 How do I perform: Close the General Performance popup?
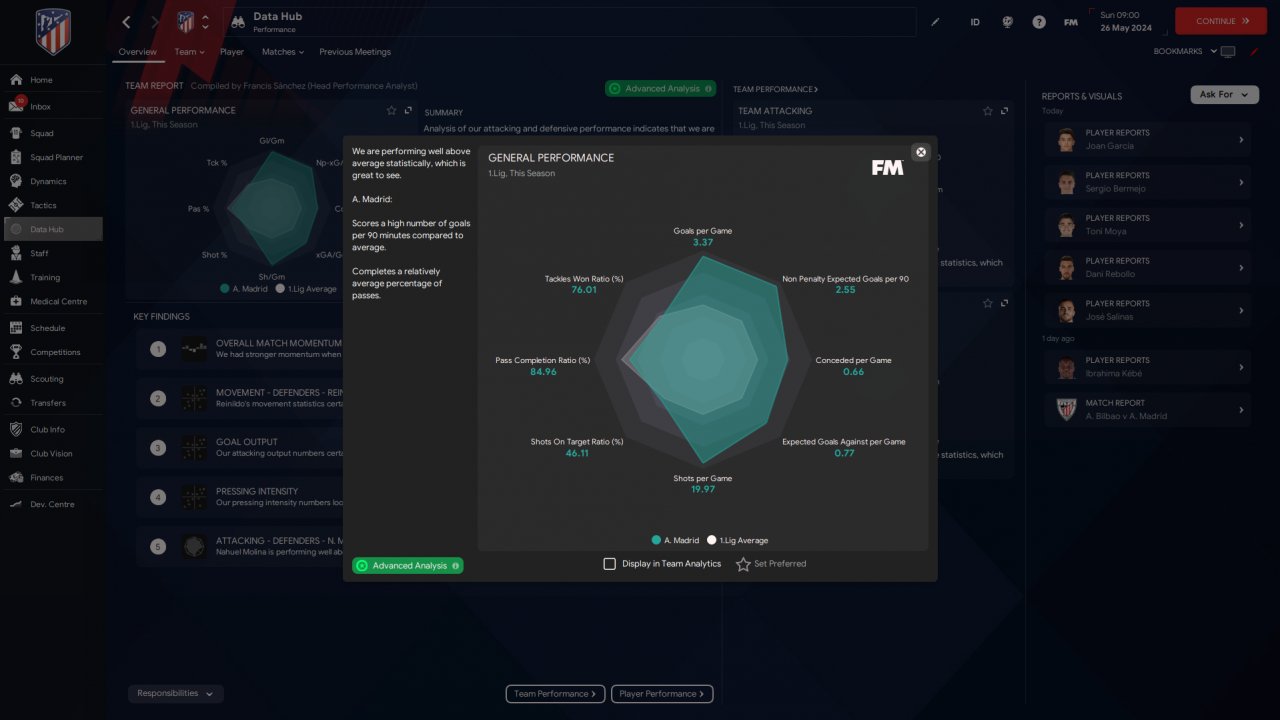click(x=921, y=152)
